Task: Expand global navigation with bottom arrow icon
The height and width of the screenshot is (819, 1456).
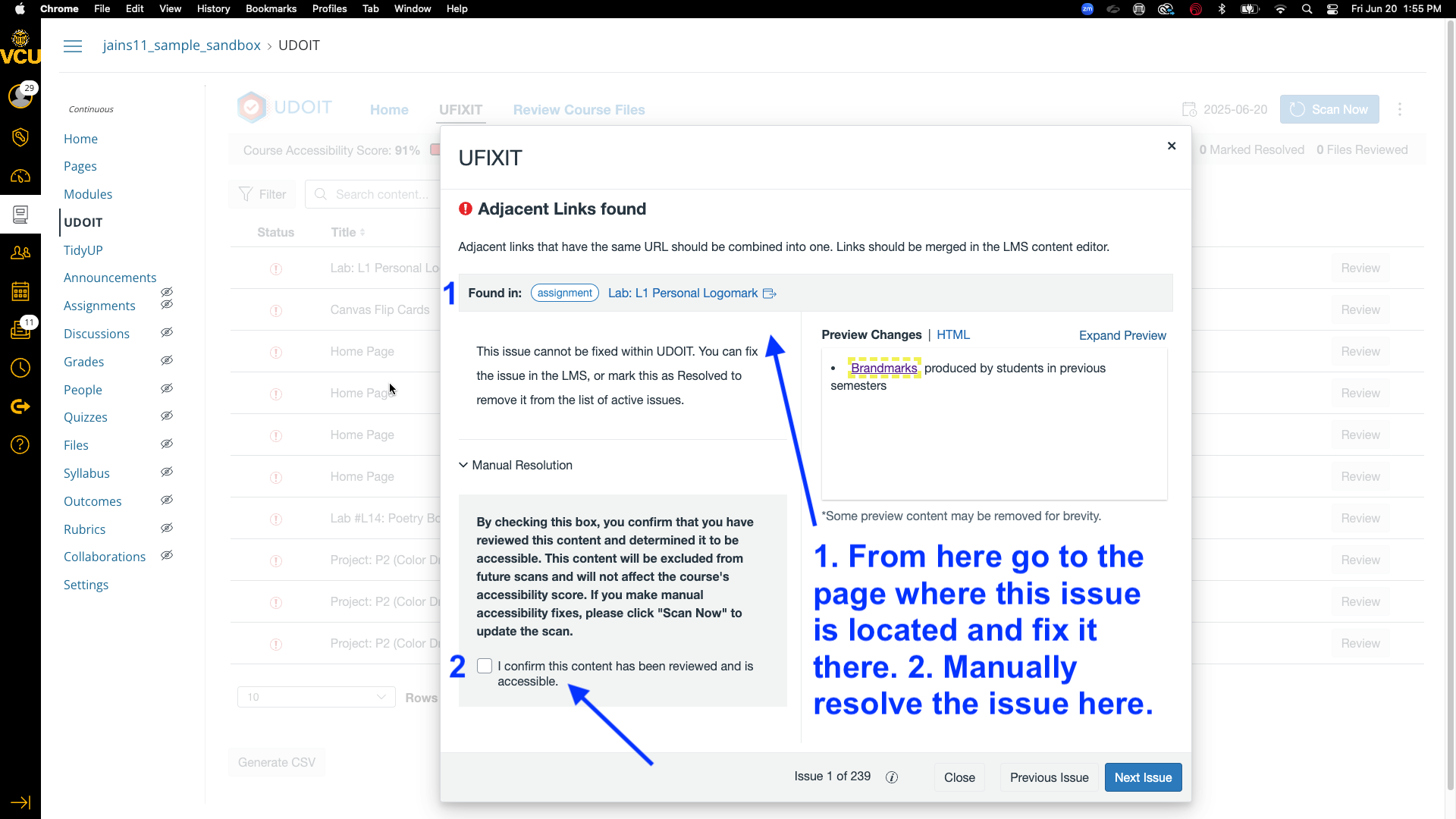Action: (20, 802)
